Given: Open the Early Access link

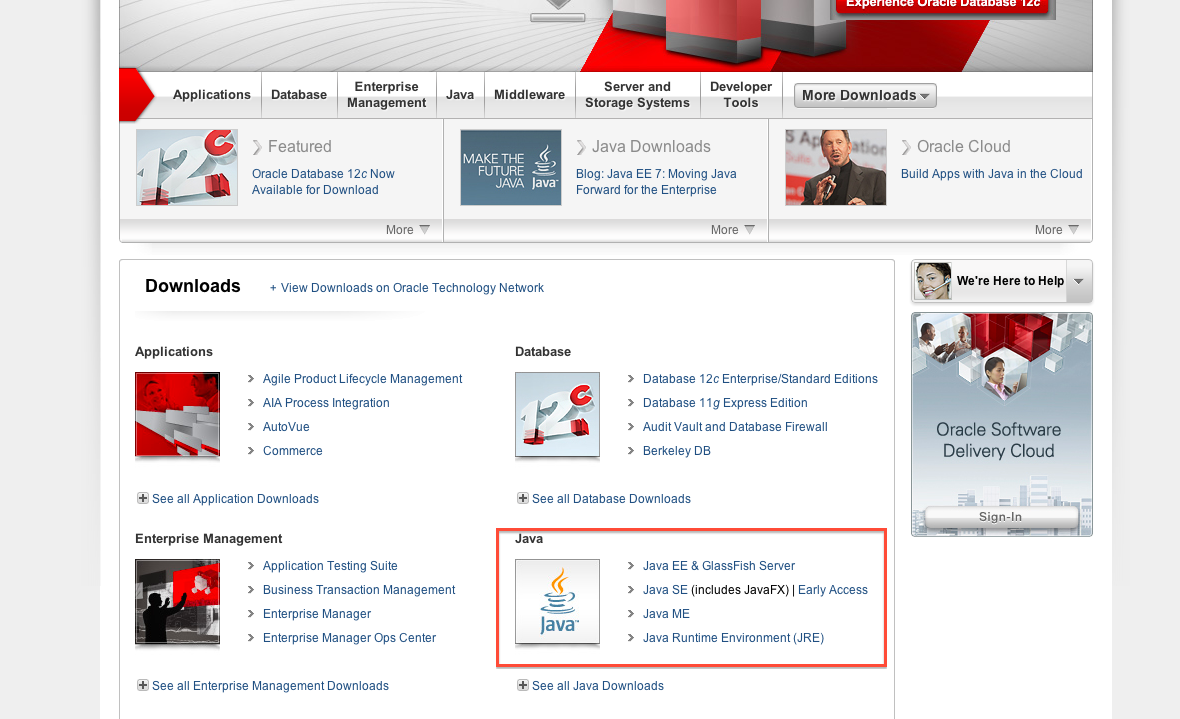Looking at the screenshot, I should pyautogui.click(x=832, y=590).
